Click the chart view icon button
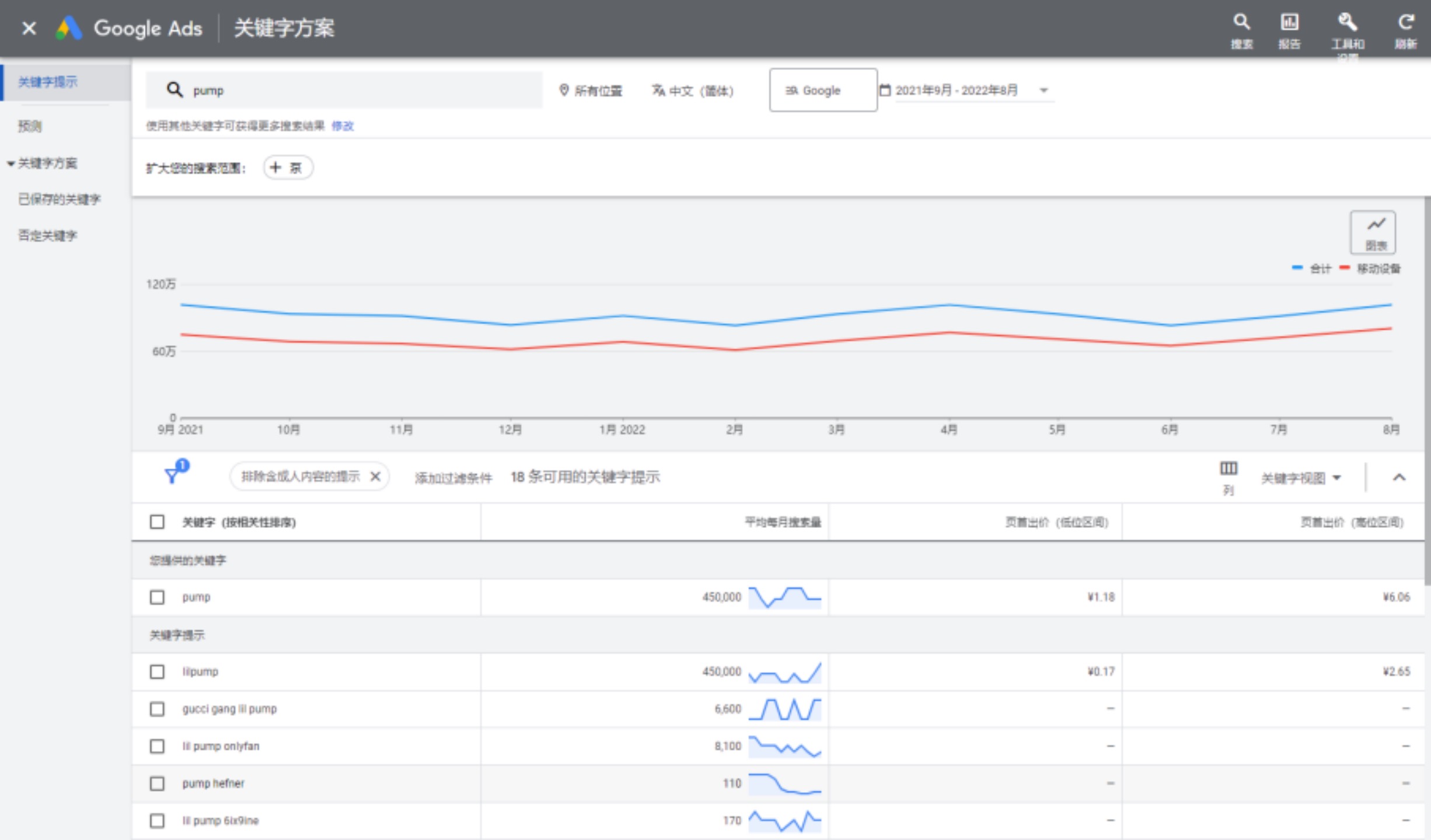The height and width of the screenshot is (840, 1431). click(x=1373, y=233)
